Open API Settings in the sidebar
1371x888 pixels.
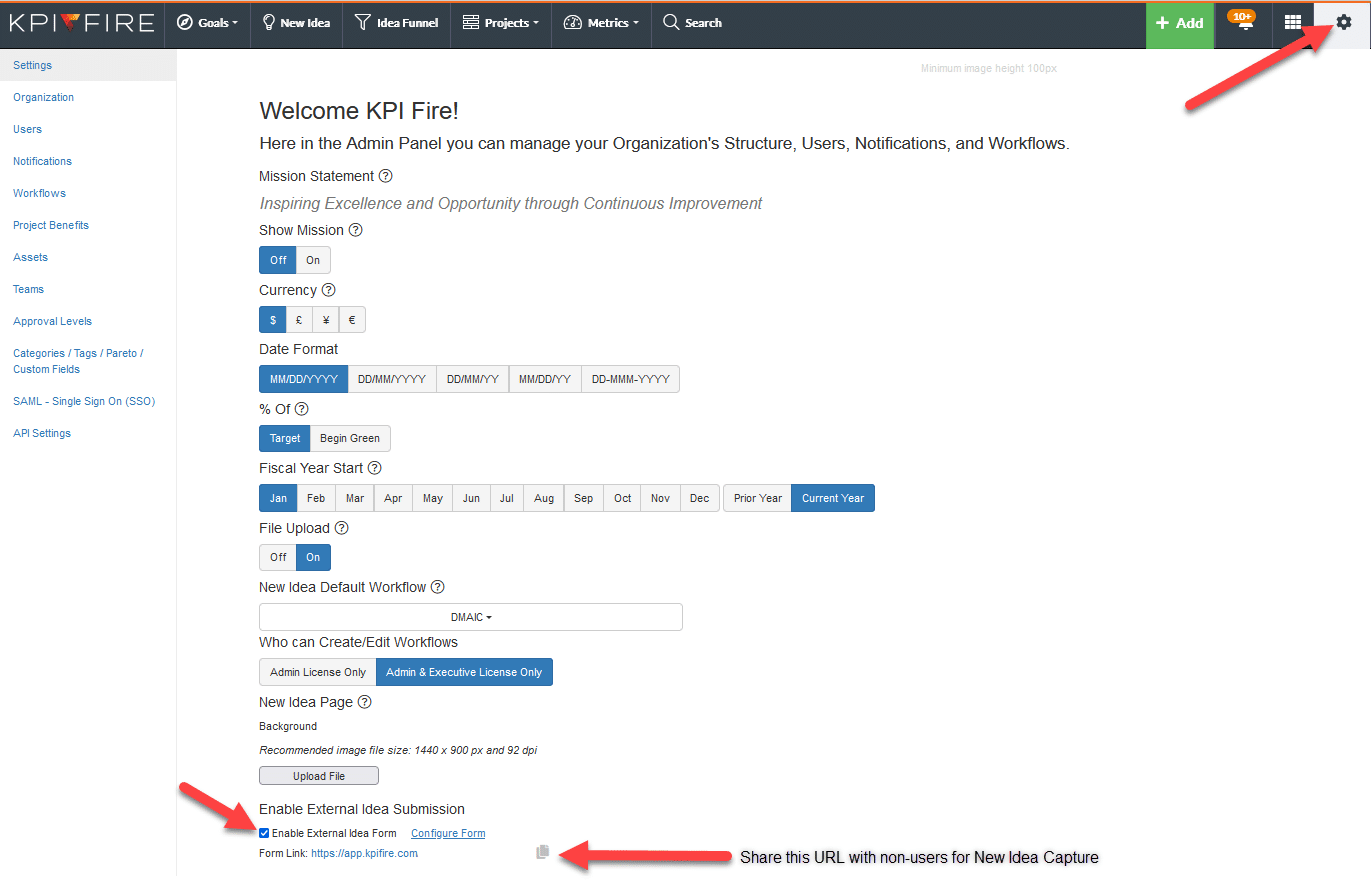(x=42, y=433)
